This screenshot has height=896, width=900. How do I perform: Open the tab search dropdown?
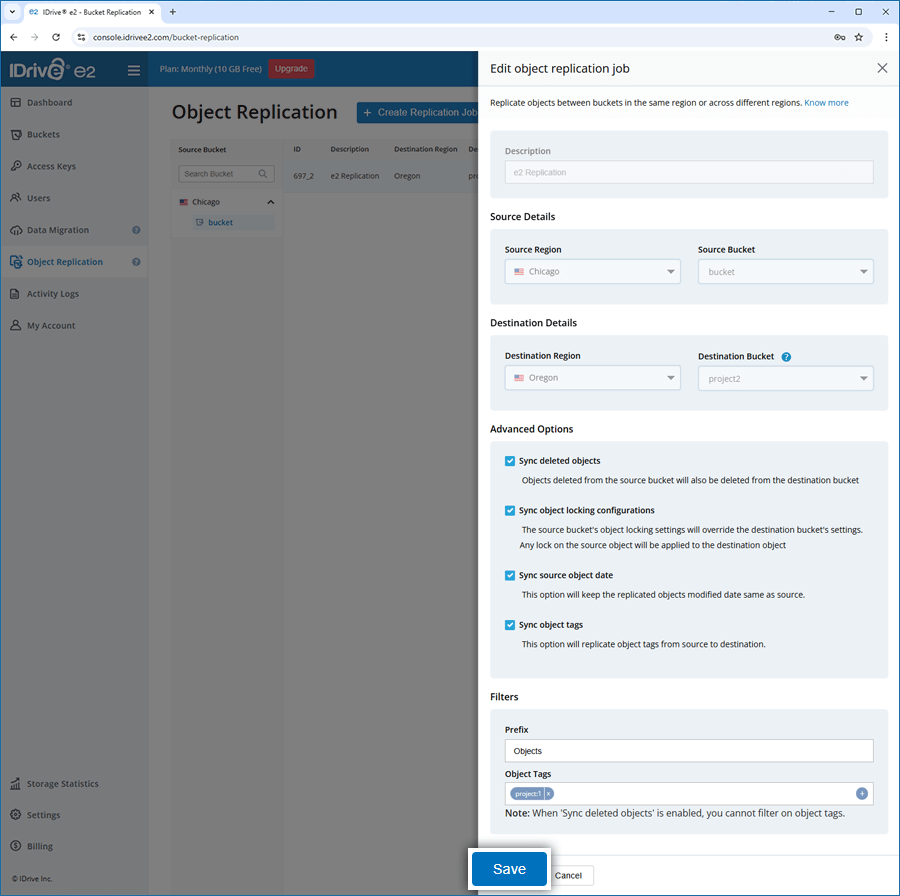point(12,12)
